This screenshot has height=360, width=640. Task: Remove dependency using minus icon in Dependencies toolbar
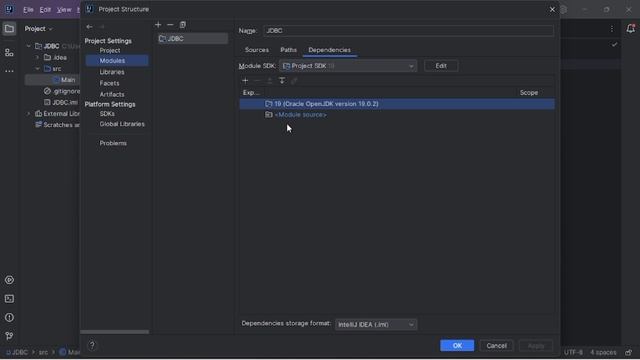pyautogui.click(x=257, y=80)
